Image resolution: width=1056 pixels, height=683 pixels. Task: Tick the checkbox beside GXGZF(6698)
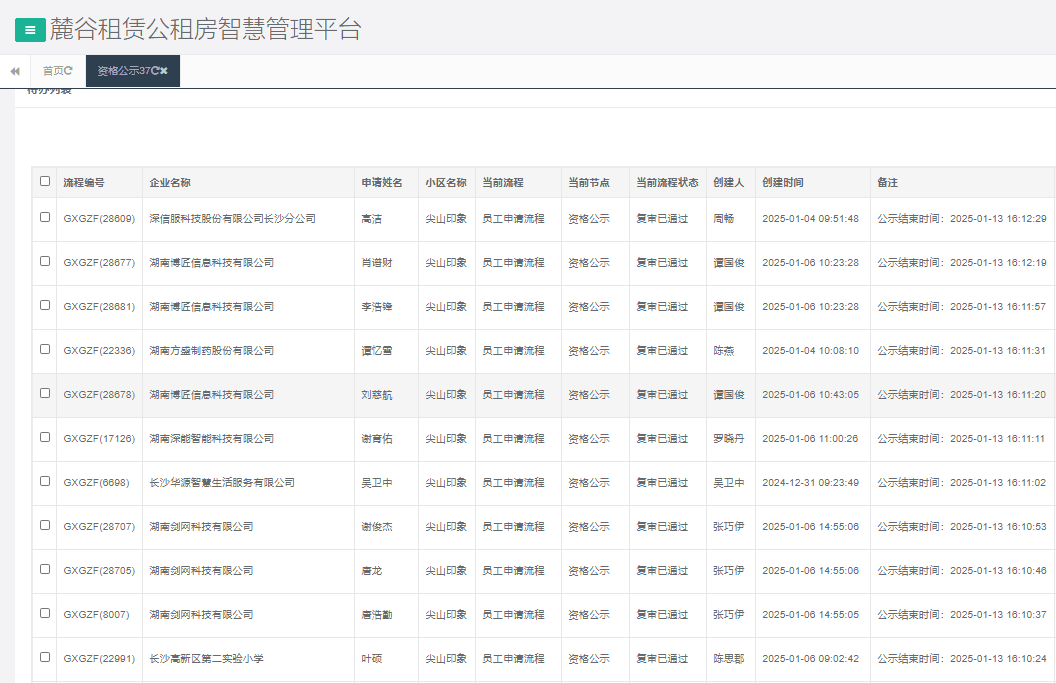pos(45,481)
